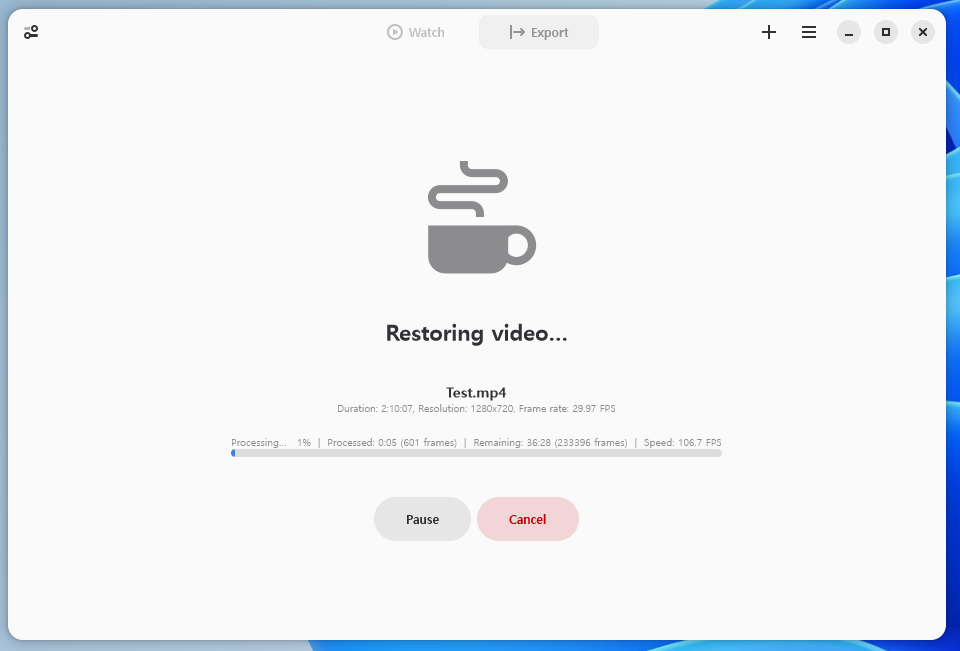Maximize the application window
Viewport: 960px width, 651px height.
tap(885, 32)
